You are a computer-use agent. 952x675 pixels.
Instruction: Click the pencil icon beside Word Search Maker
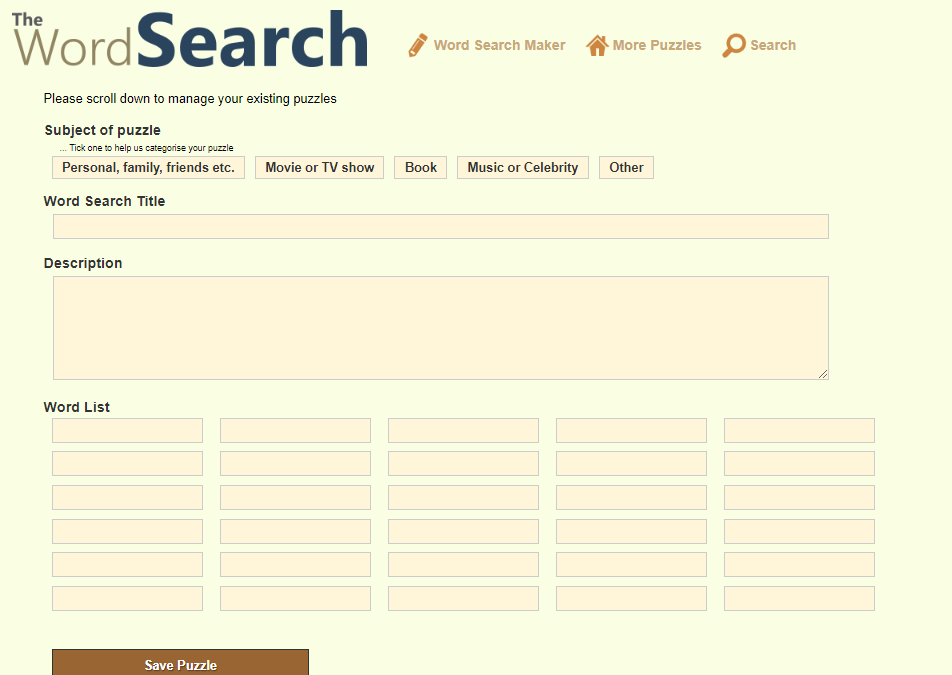tap(417, 44)
